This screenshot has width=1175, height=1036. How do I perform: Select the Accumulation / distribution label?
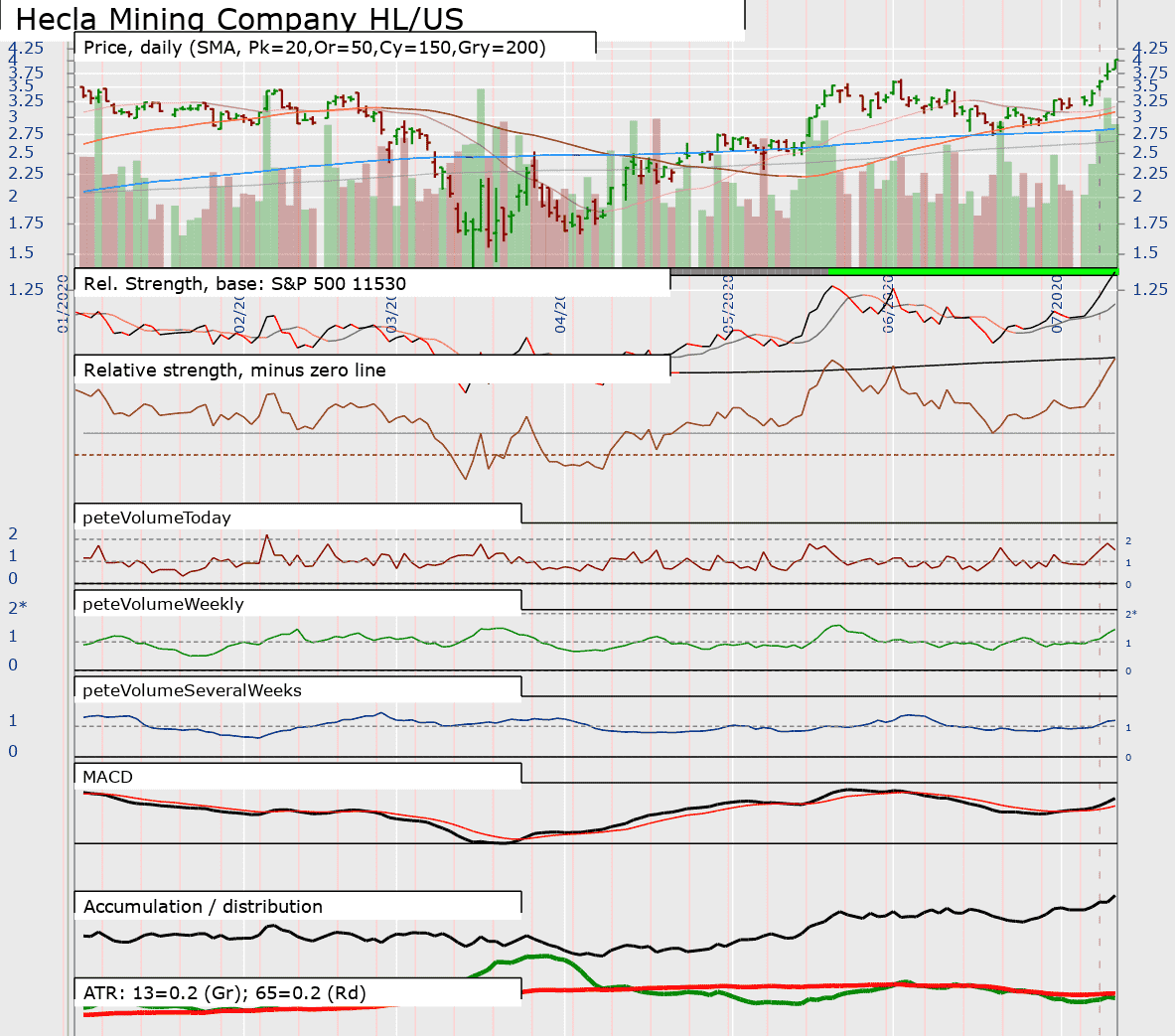point(203,906)
